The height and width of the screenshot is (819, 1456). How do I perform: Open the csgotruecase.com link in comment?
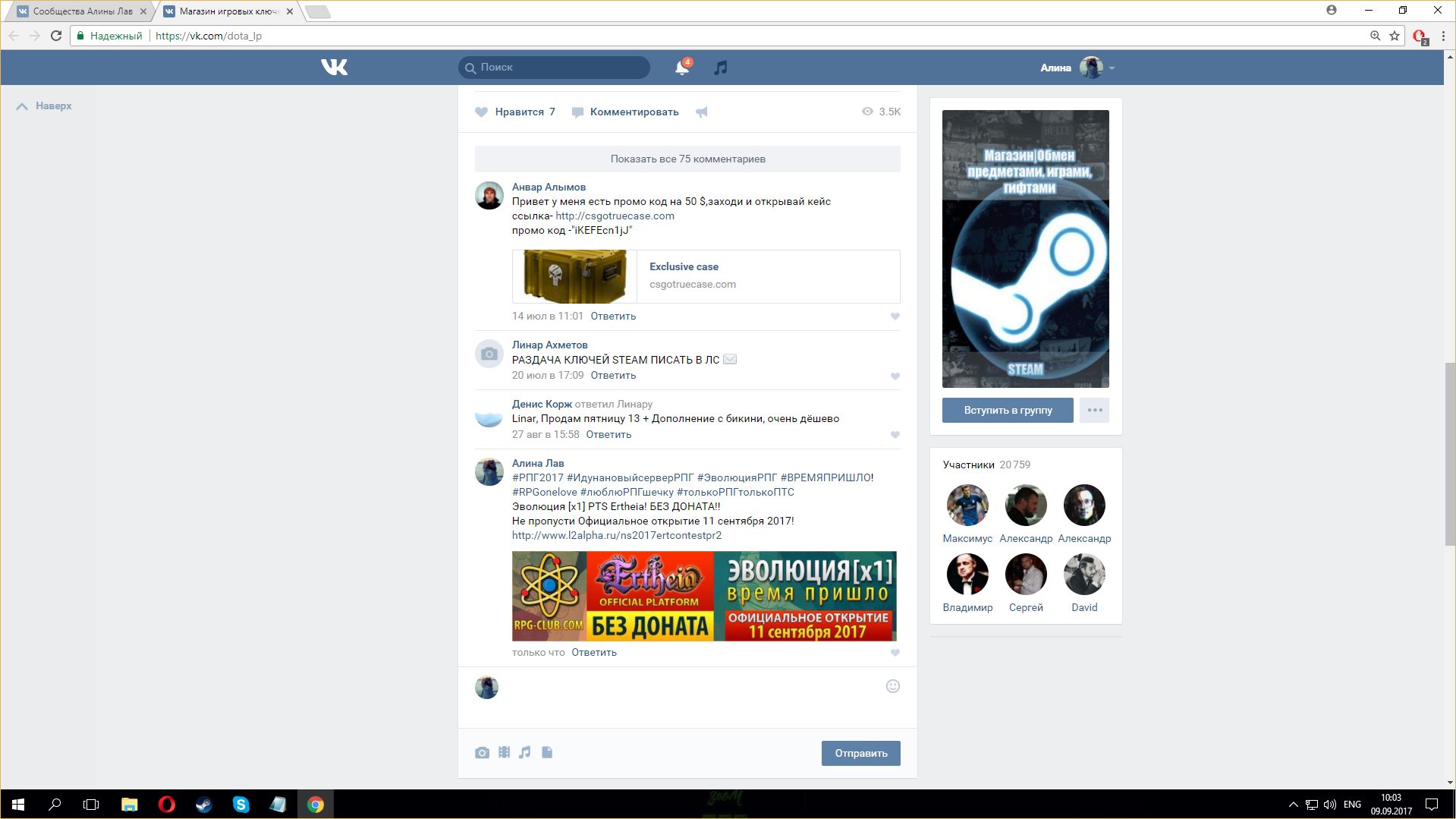coord(615,216)
